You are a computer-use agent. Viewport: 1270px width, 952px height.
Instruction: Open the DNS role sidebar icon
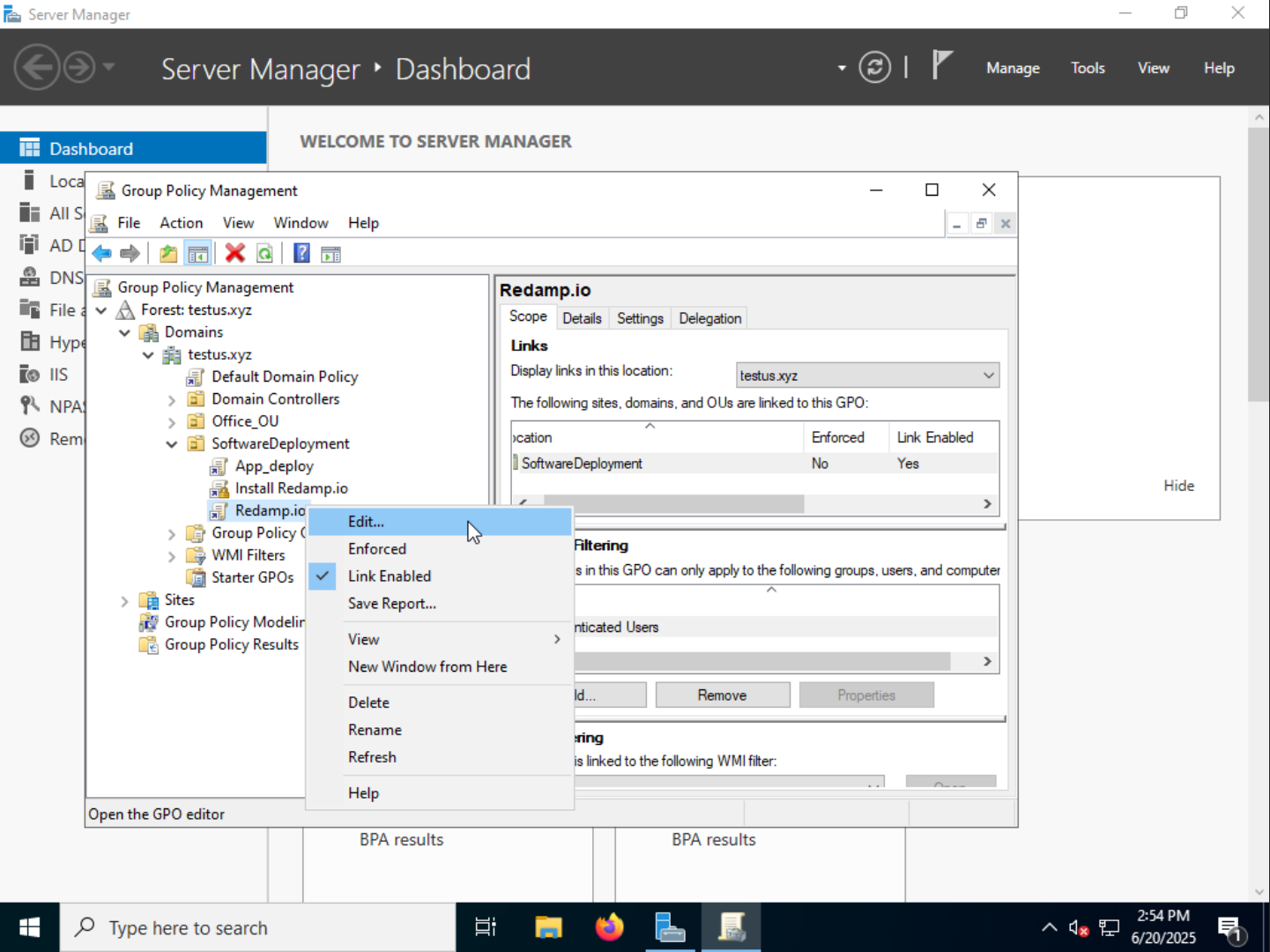tap(30, 278)
